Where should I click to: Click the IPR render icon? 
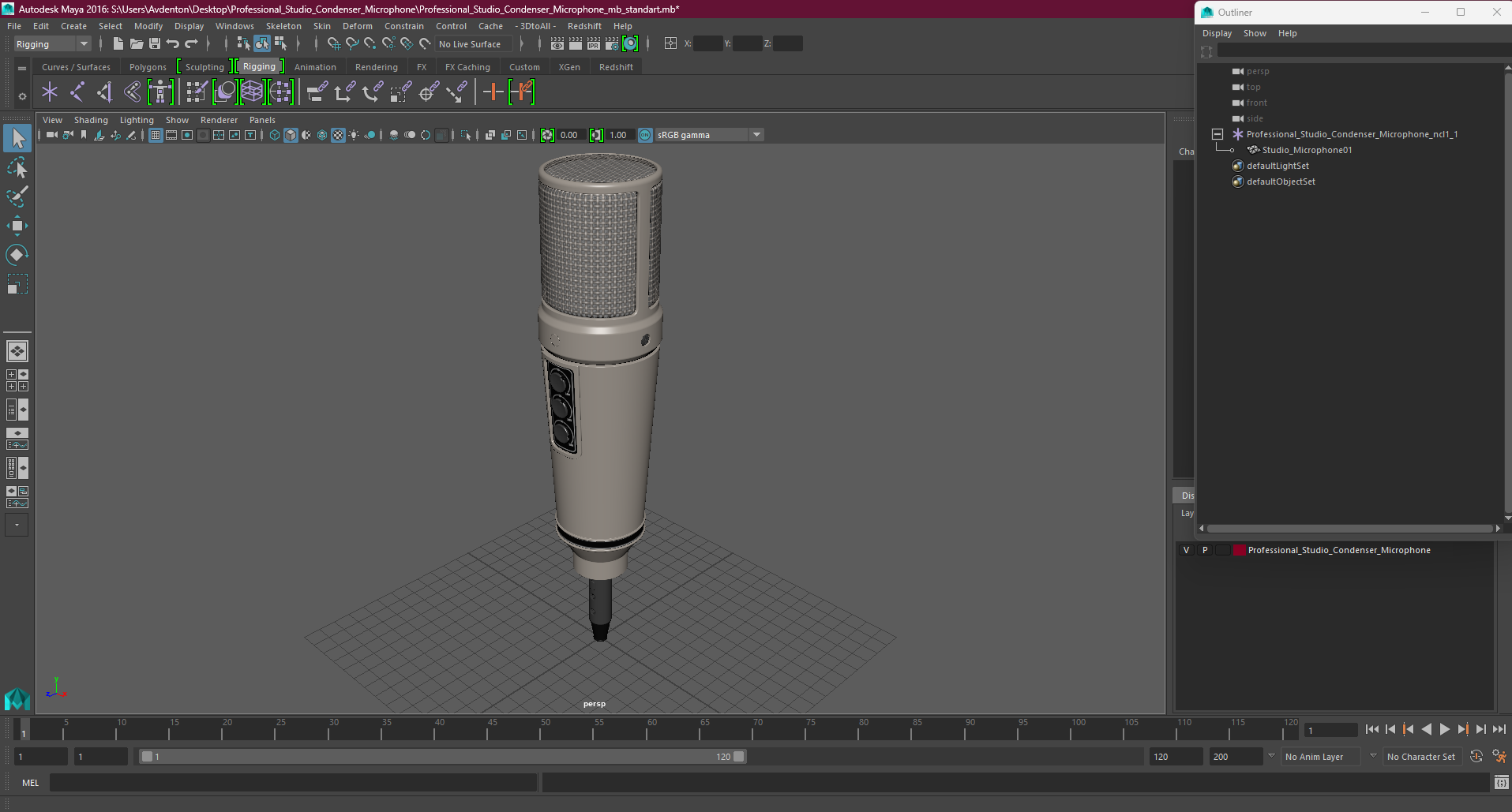594,44
